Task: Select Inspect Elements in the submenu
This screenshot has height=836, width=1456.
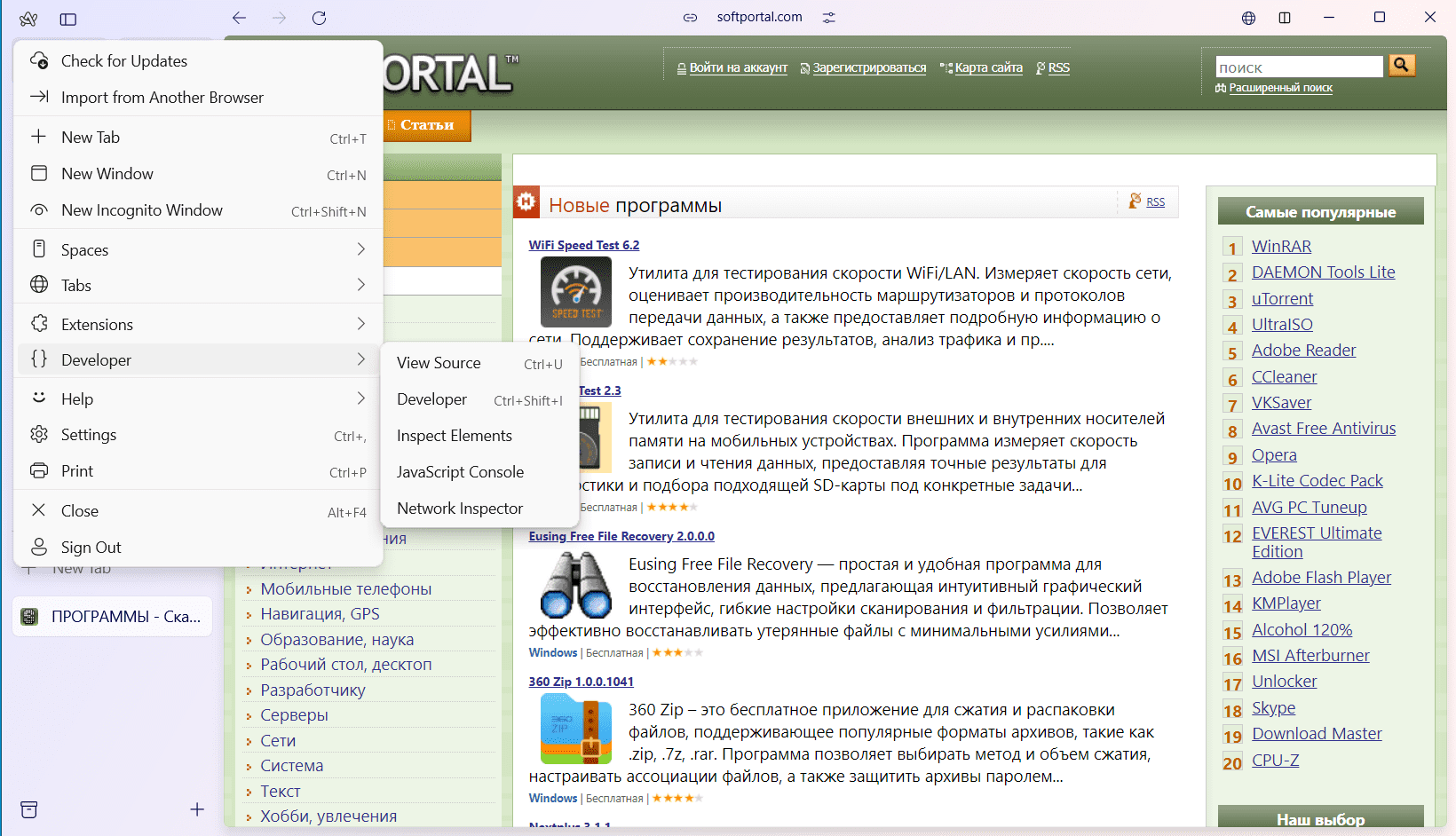Action: [479, 436]
